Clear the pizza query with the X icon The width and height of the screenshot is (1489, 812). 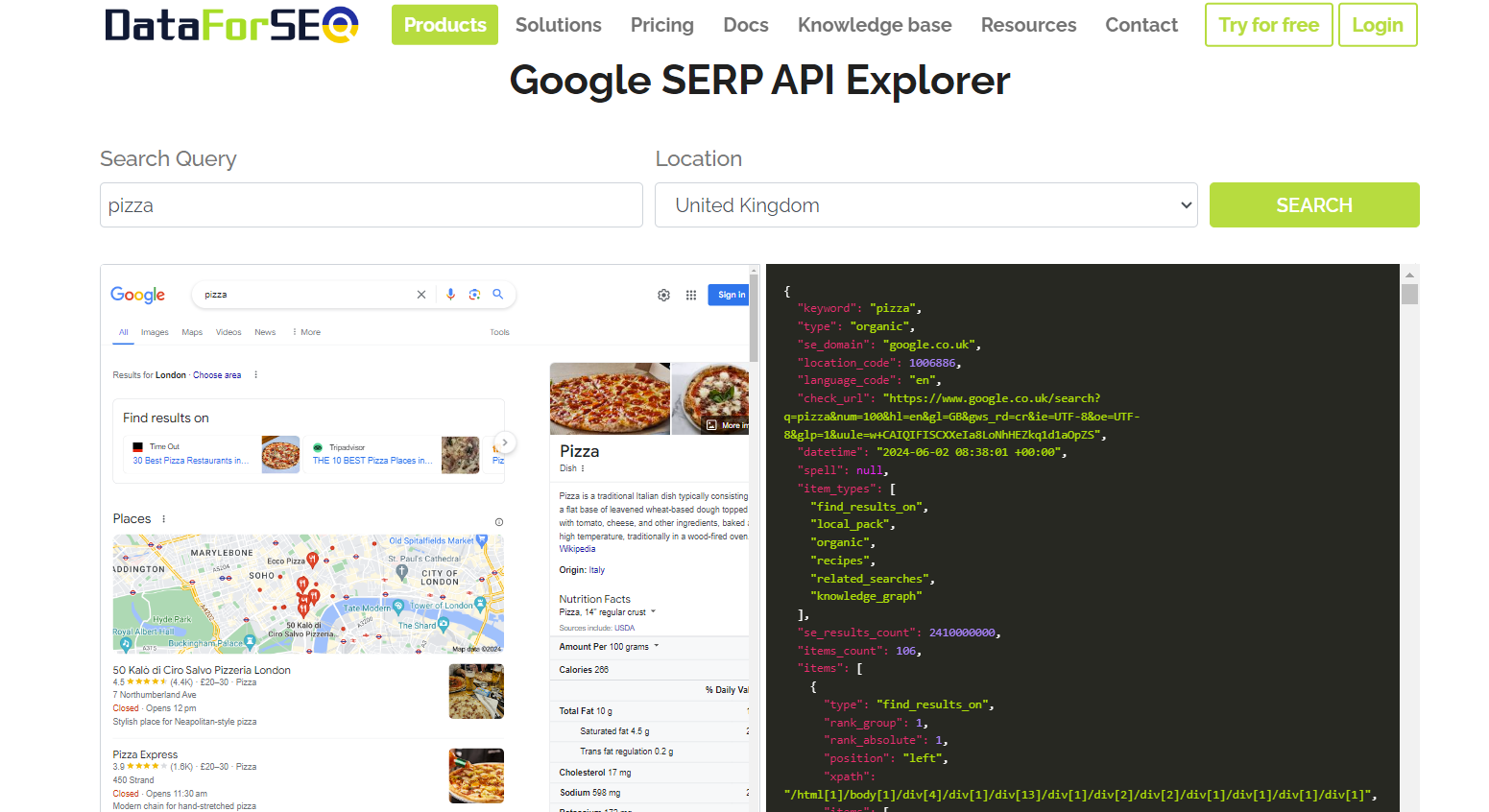(x=421, y=295)
